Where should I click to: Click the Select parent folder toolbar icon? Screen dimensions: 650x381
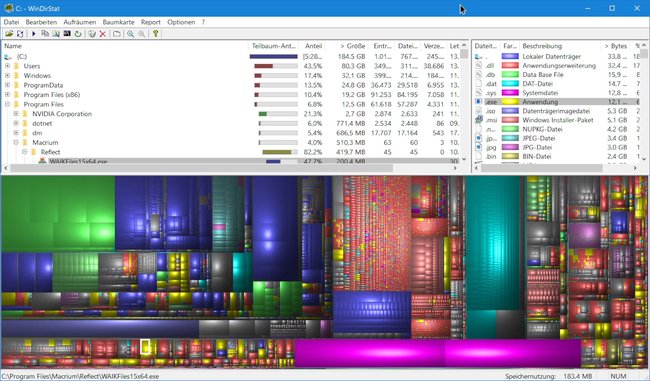(x=116, y=34)
